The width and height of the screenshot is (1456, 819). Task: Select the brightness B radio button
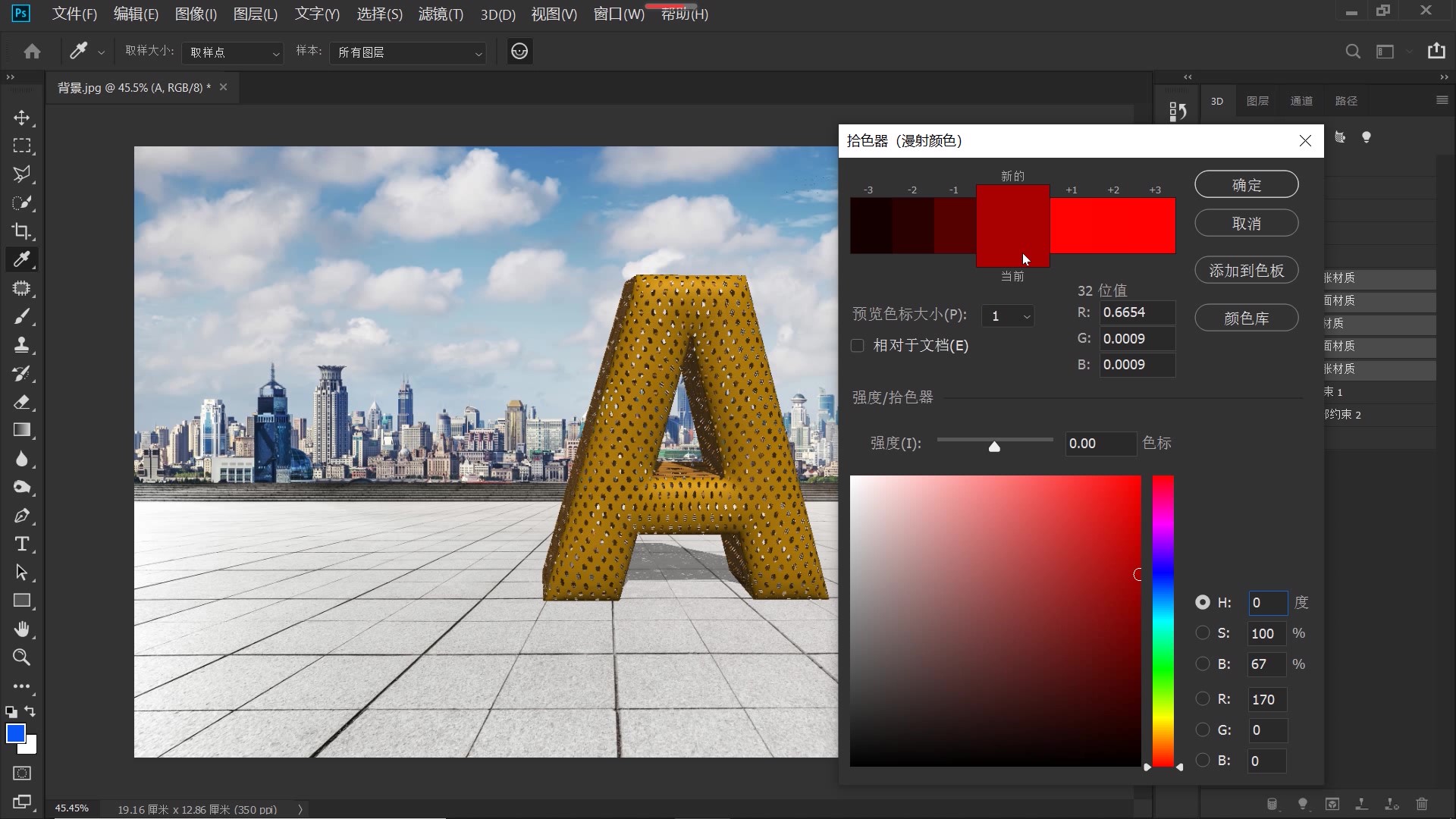pyautogui.click(x=1203, y=664)
